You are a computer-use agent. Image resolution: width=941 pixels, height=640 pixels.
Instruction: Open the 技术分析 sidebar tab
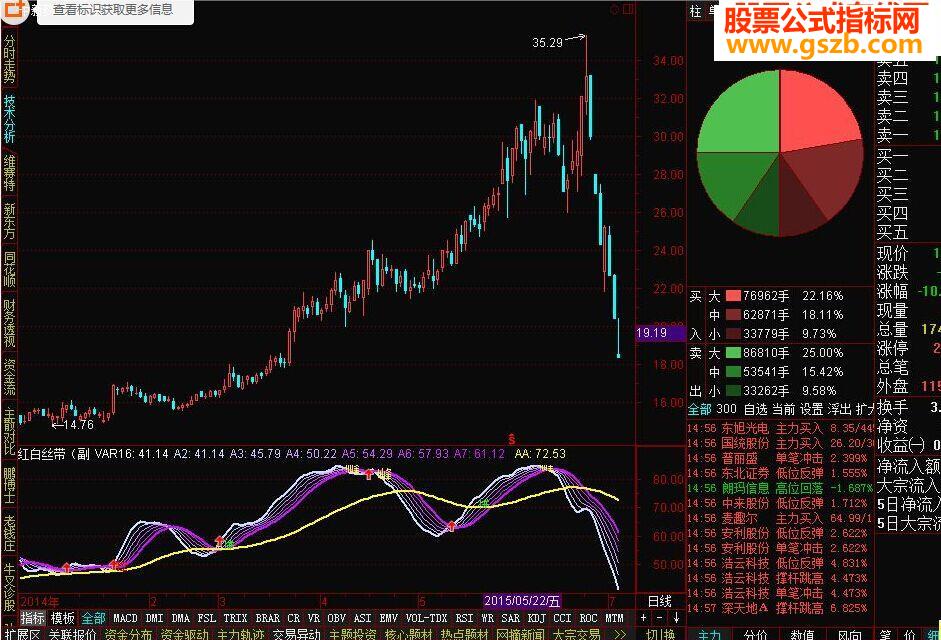click(x=9, y=118)
